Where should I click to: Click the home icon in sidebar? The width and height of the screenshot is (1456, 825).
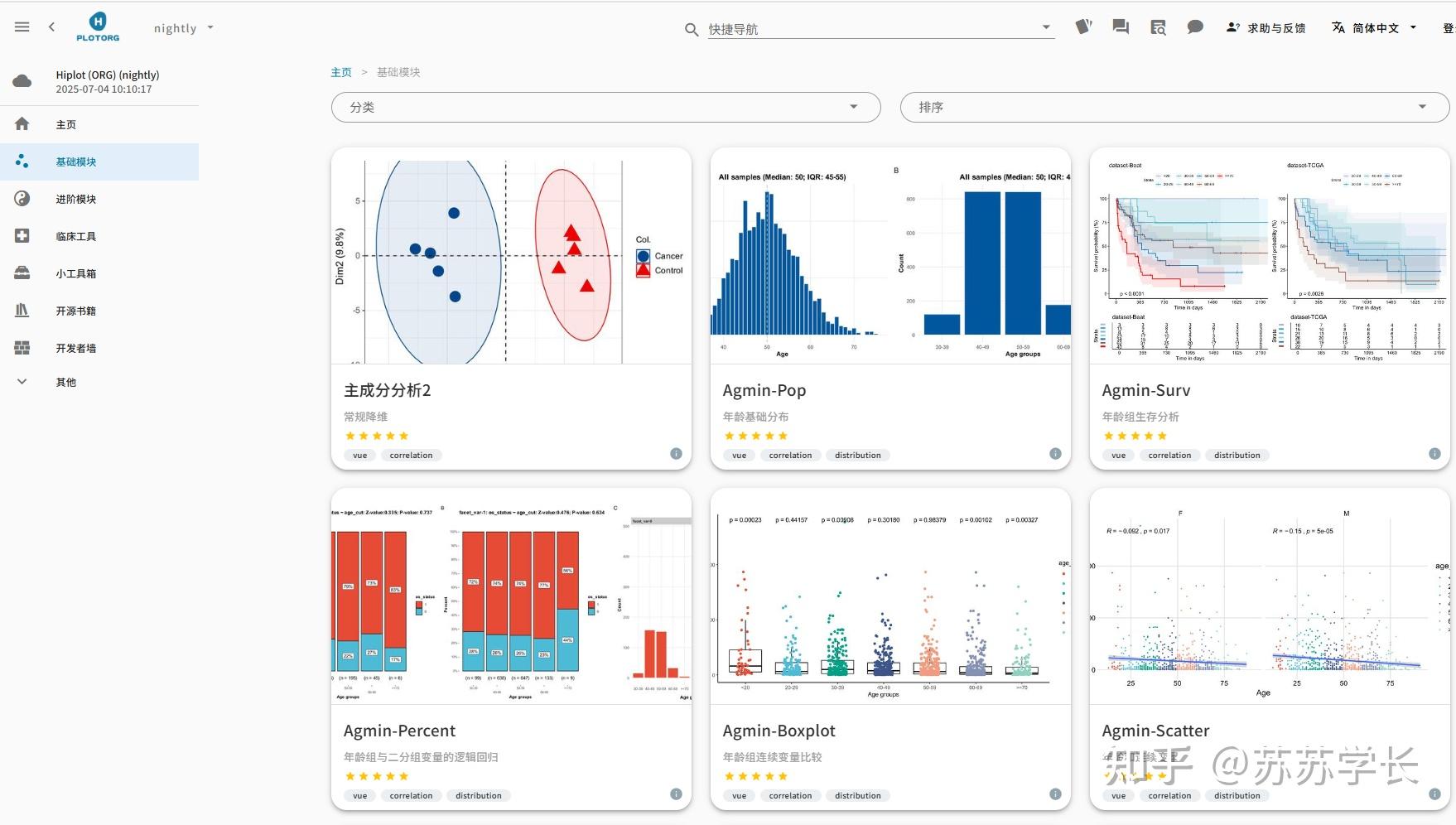[22, 124]
